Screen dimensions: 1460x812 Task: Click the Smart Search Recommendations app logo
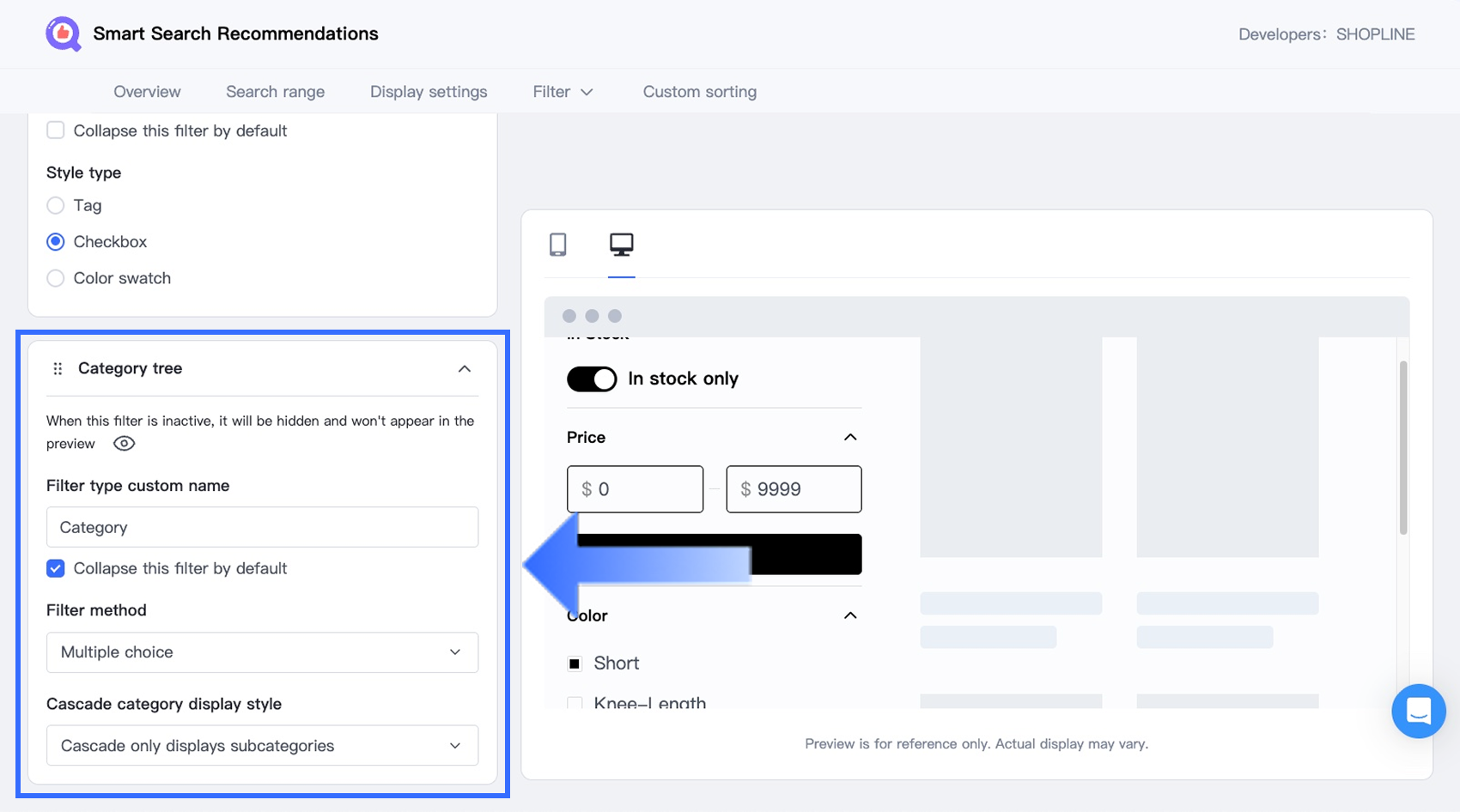[x=63, y=34]
